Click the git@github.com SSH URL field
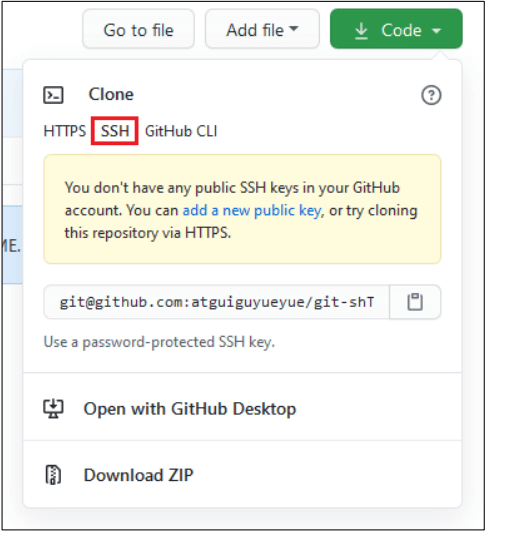Screen dimensions: 506x535 (216, 302)
